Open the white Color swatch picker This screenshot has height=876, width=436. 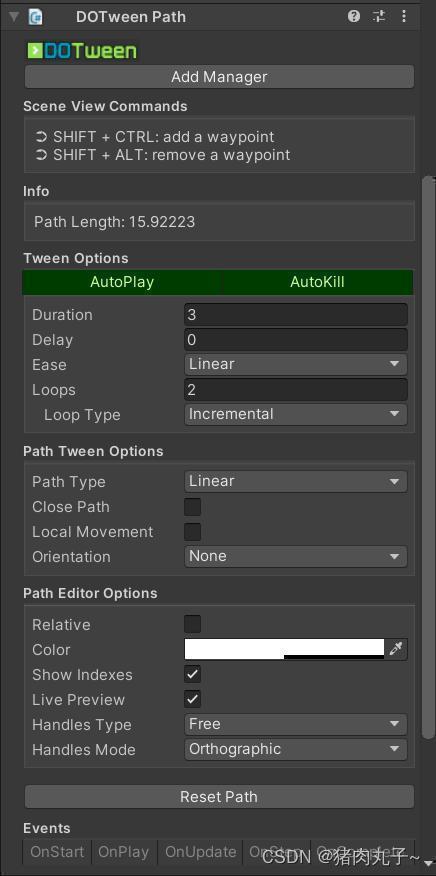click(x=285, y=649)
